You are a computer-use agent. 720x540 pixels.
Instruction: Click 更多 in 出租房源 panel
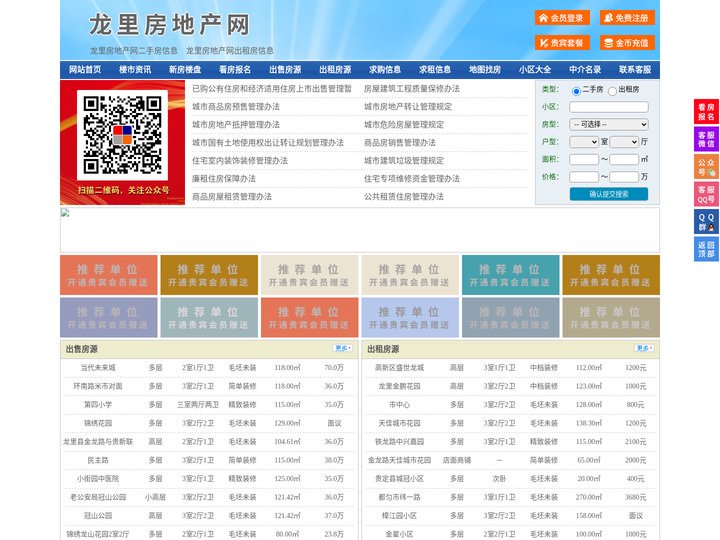[644, 348]
